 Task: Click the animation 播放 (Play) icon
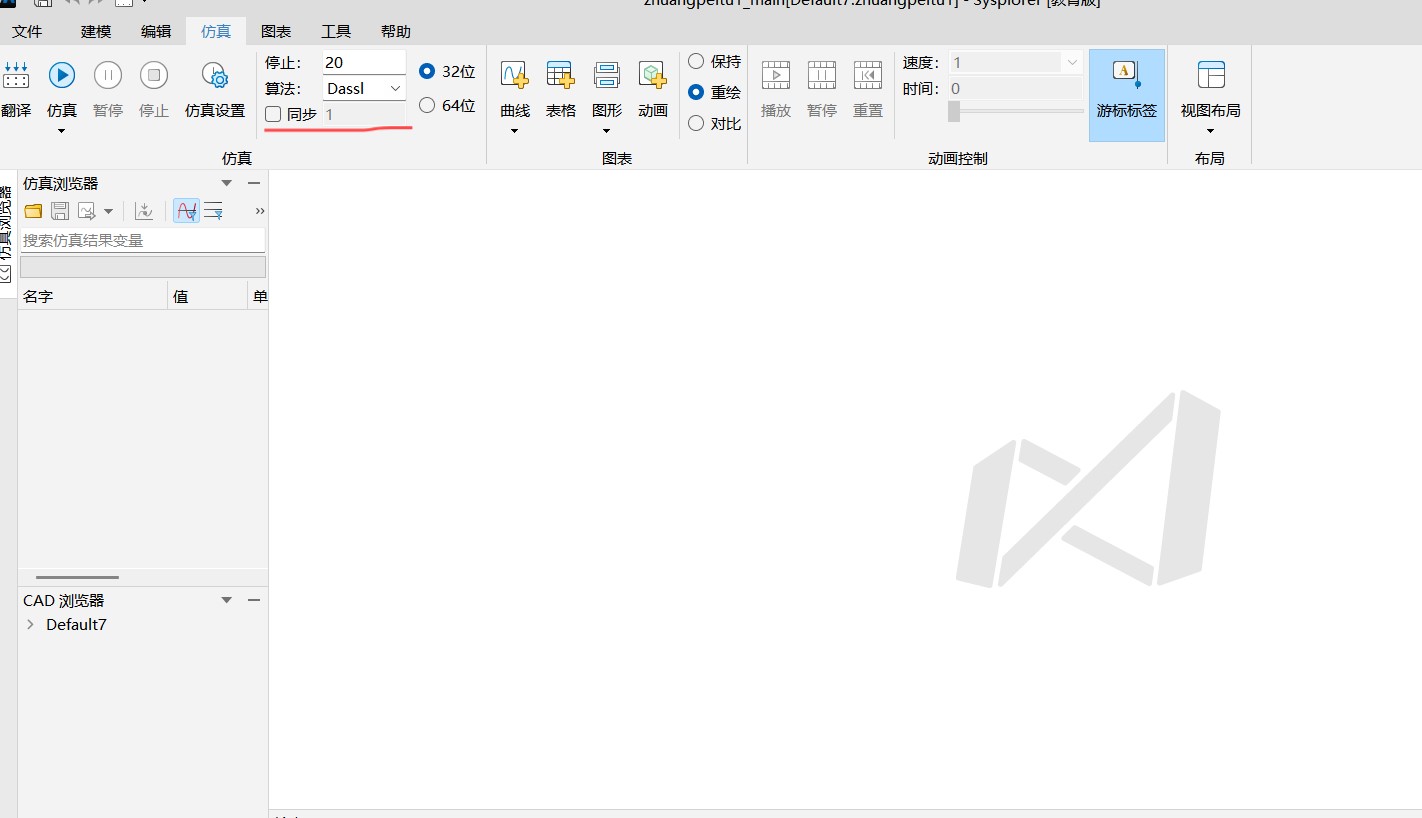coord(776,75)
